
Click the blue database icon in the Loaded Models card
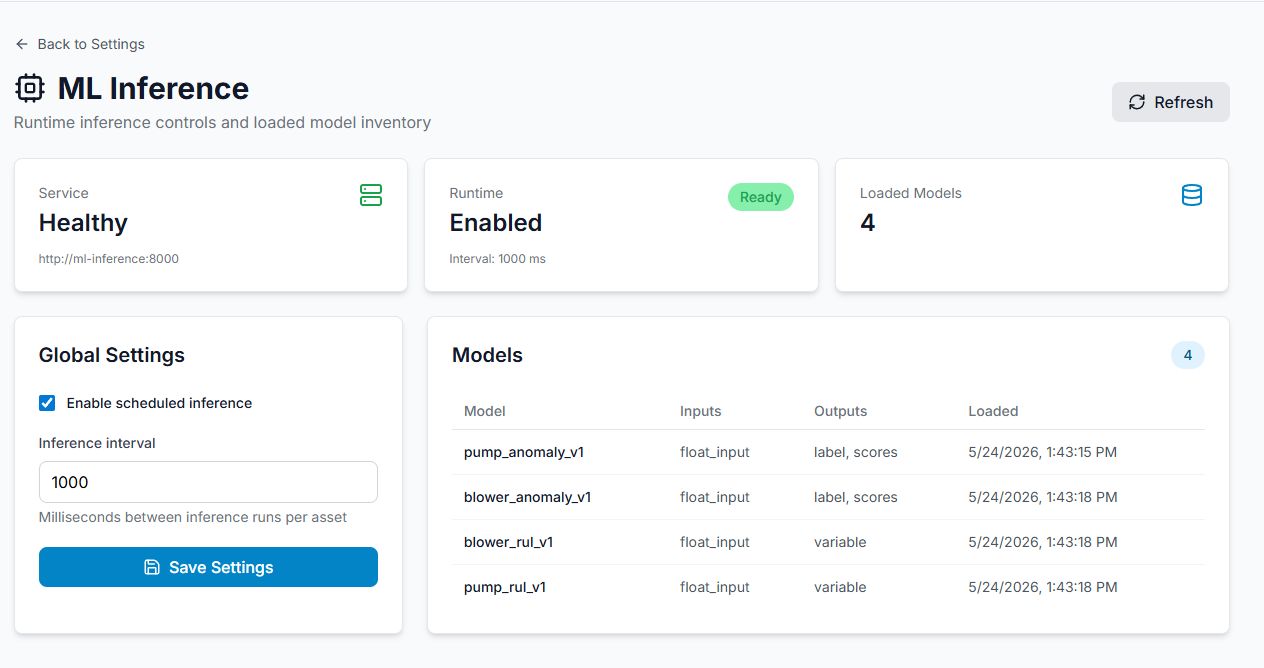click(x=1192, y=195)
